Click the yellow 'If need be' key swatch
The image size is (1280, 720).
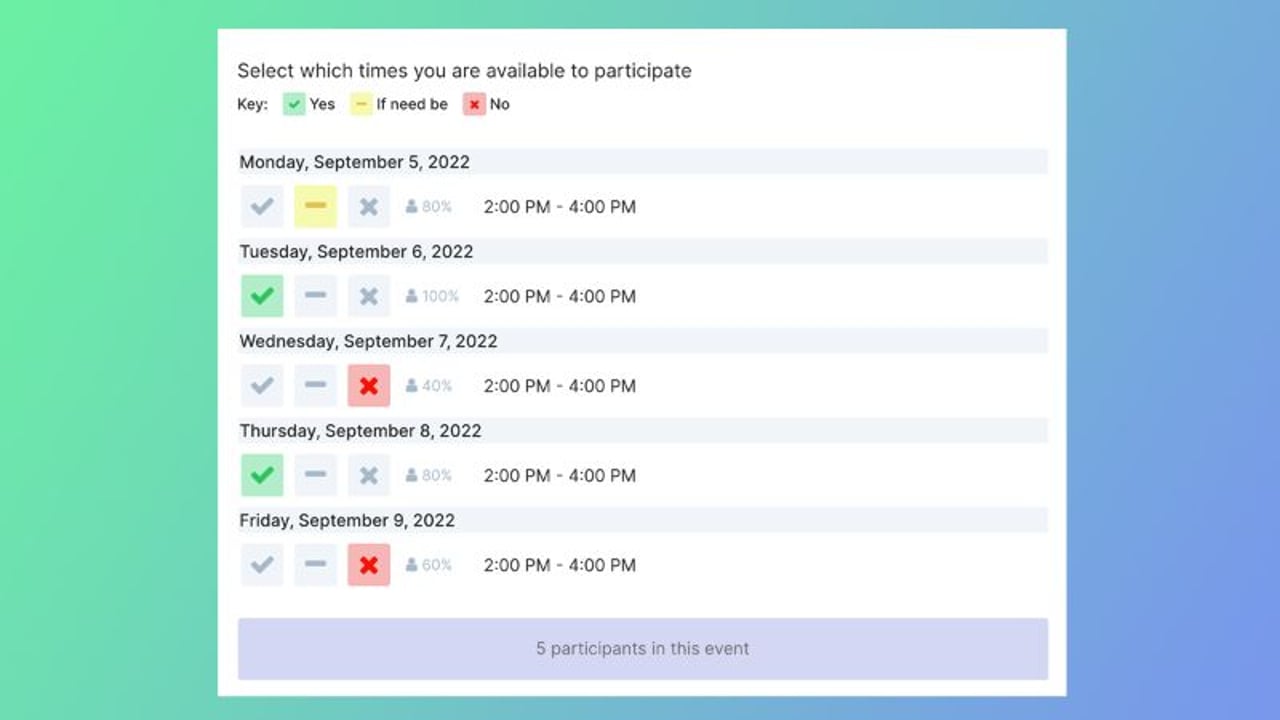coord(361,104)
